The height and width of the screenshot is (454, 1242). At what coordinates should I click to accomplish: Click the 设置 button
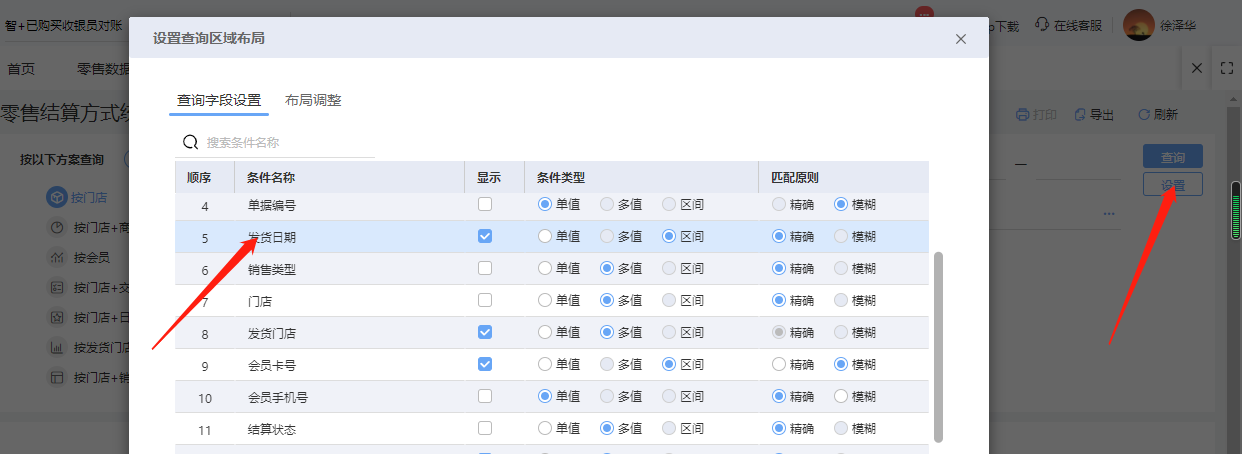pyautogui.click(x=1172, y=185)
